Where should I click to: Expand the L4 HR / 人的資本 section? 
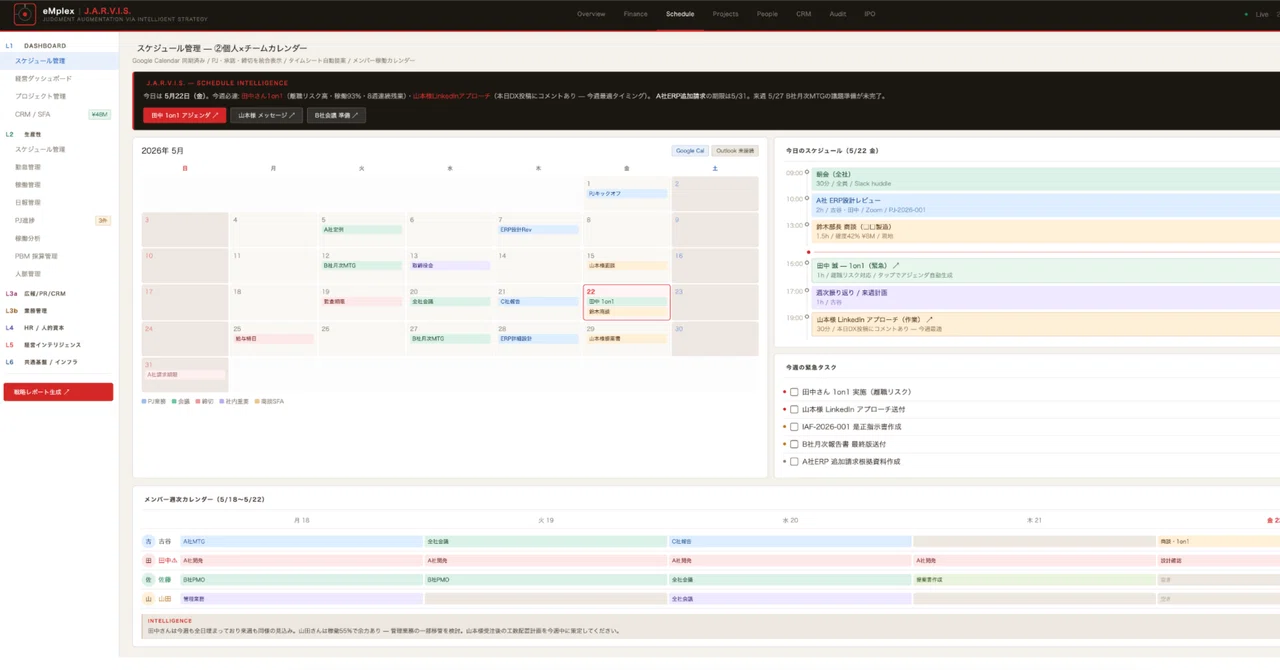coord(35,328)
